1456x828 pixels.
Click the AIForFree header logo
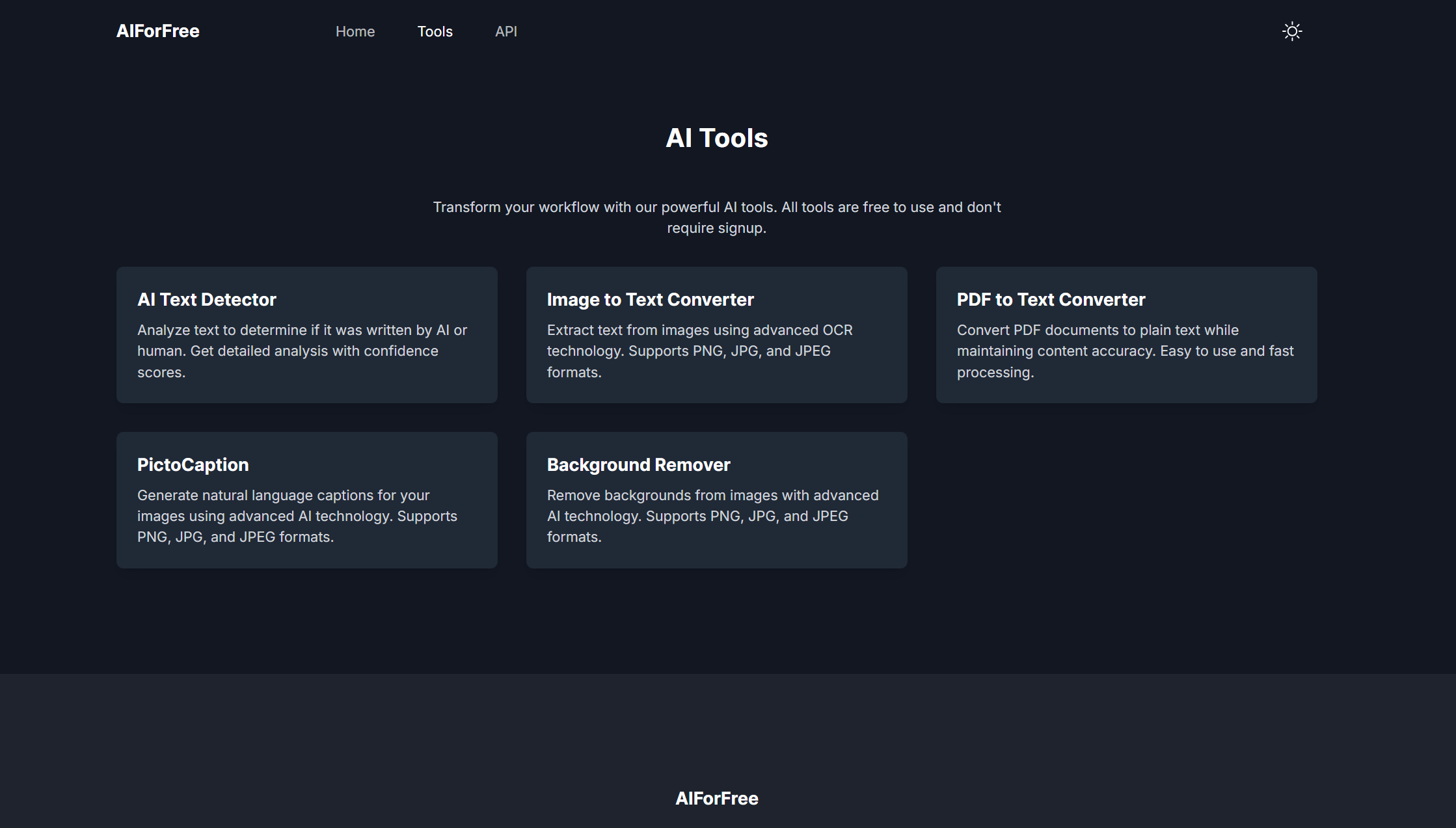pyautogui.click(x=157, y=31)
